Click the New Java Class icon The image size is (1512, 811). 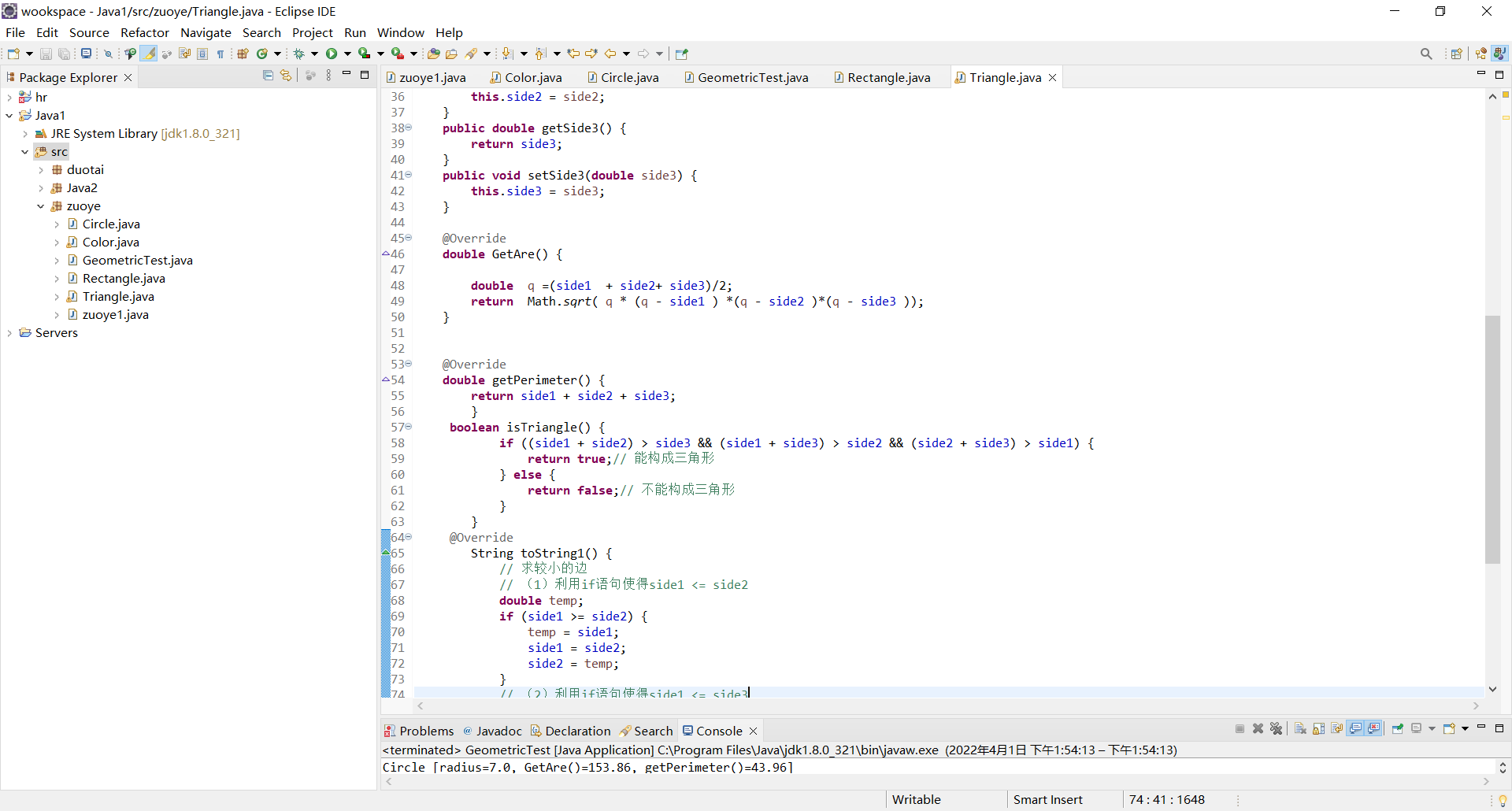pos(262,54)
